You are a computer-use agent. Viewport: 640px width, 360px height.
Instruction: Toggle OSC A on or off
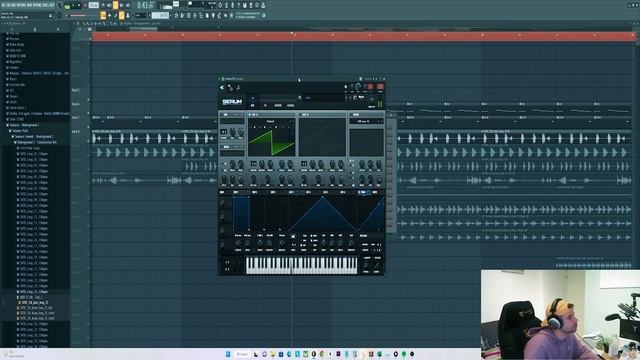(x=249, y=115)
